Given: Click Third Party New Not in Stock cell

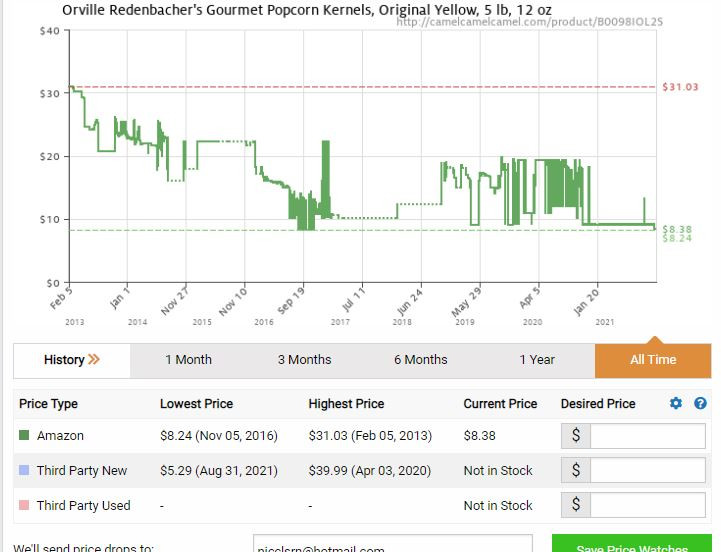Looking at the screenshot, I should tap(498, 471).
